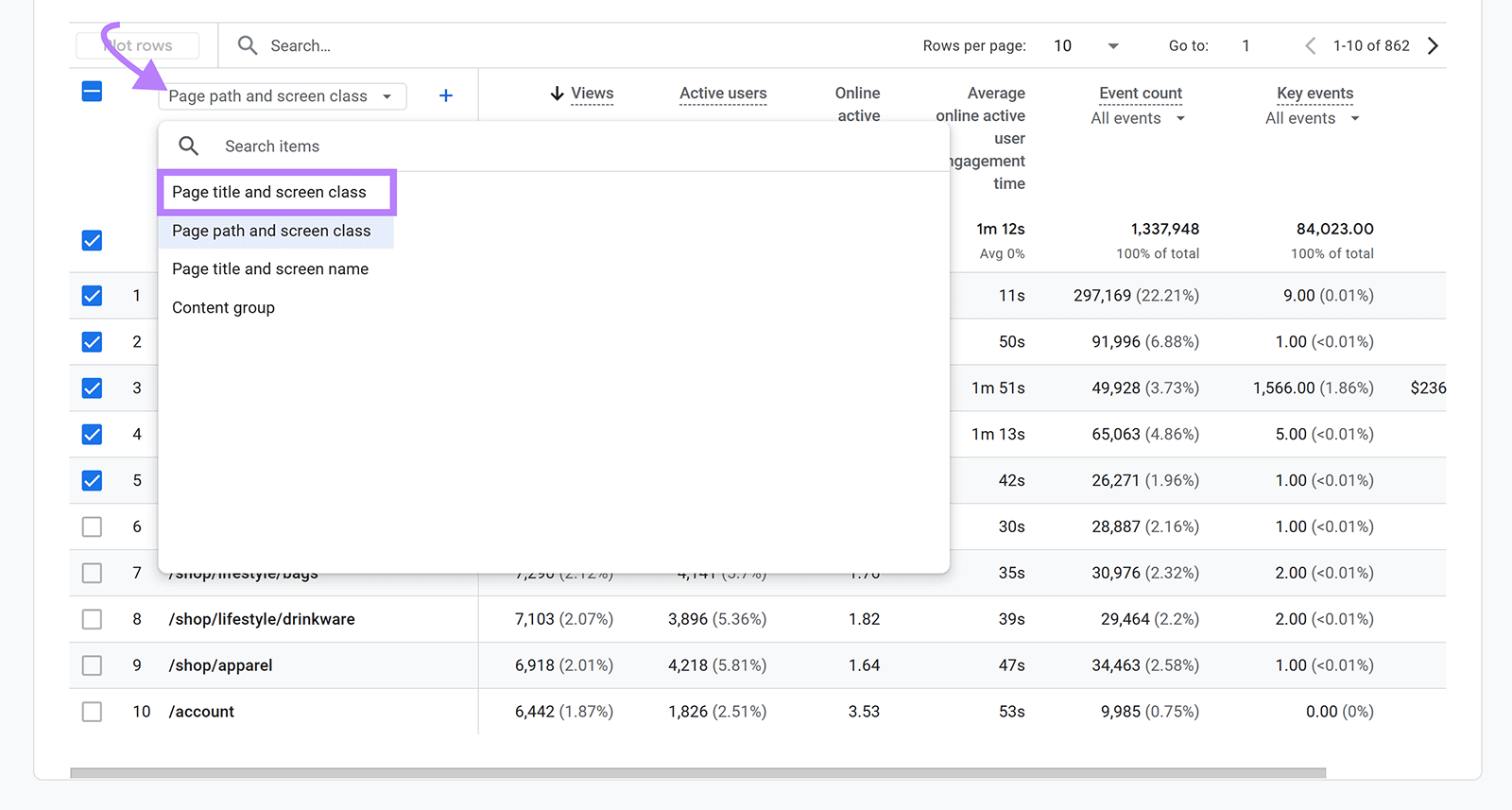1512x810 pixels.
Task: Click the table search magnifier icon
Action: [x=248, y=45]
